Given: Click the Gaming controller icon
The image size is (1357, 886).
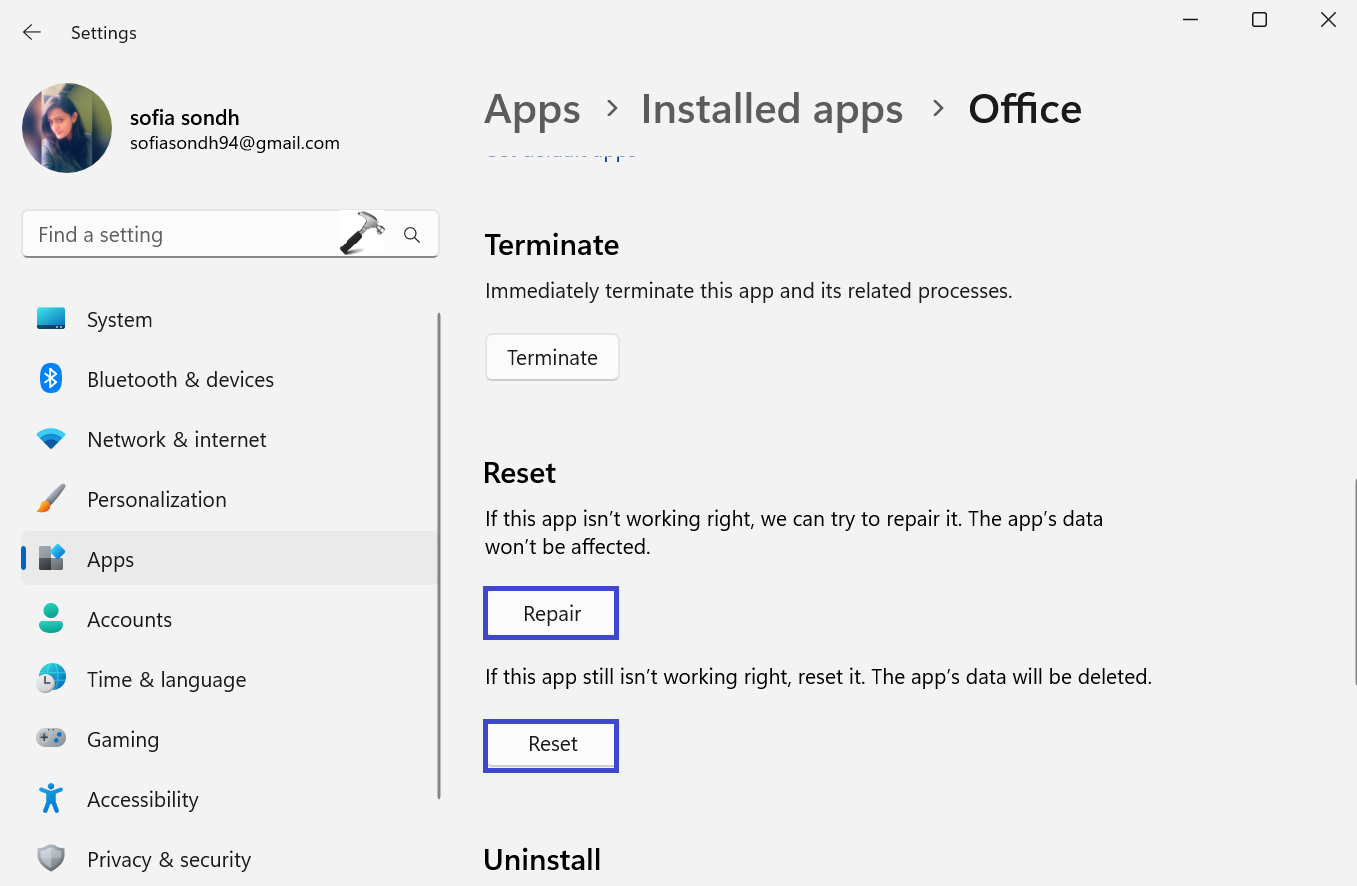Looking at the screenshot, I should pos(51,739).
